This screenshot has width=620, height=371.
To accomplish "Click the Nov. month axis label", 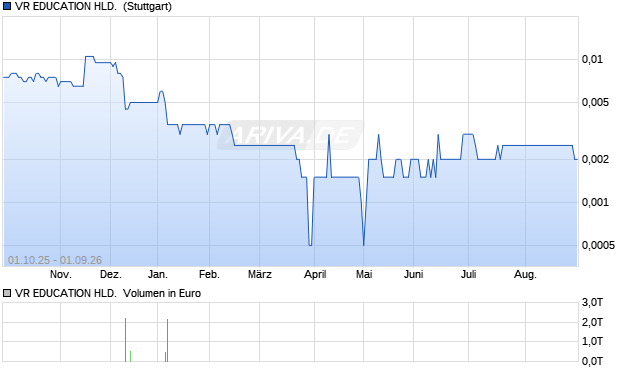I will point(60,274).
